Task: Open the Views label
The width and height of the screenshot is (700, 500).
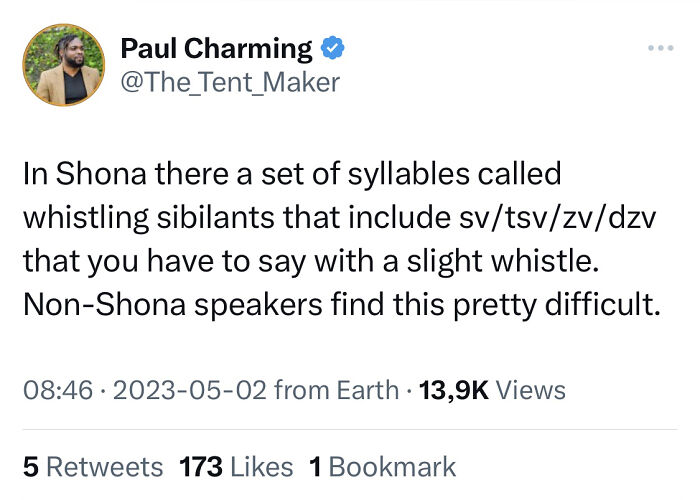Action: pos(531,390)
